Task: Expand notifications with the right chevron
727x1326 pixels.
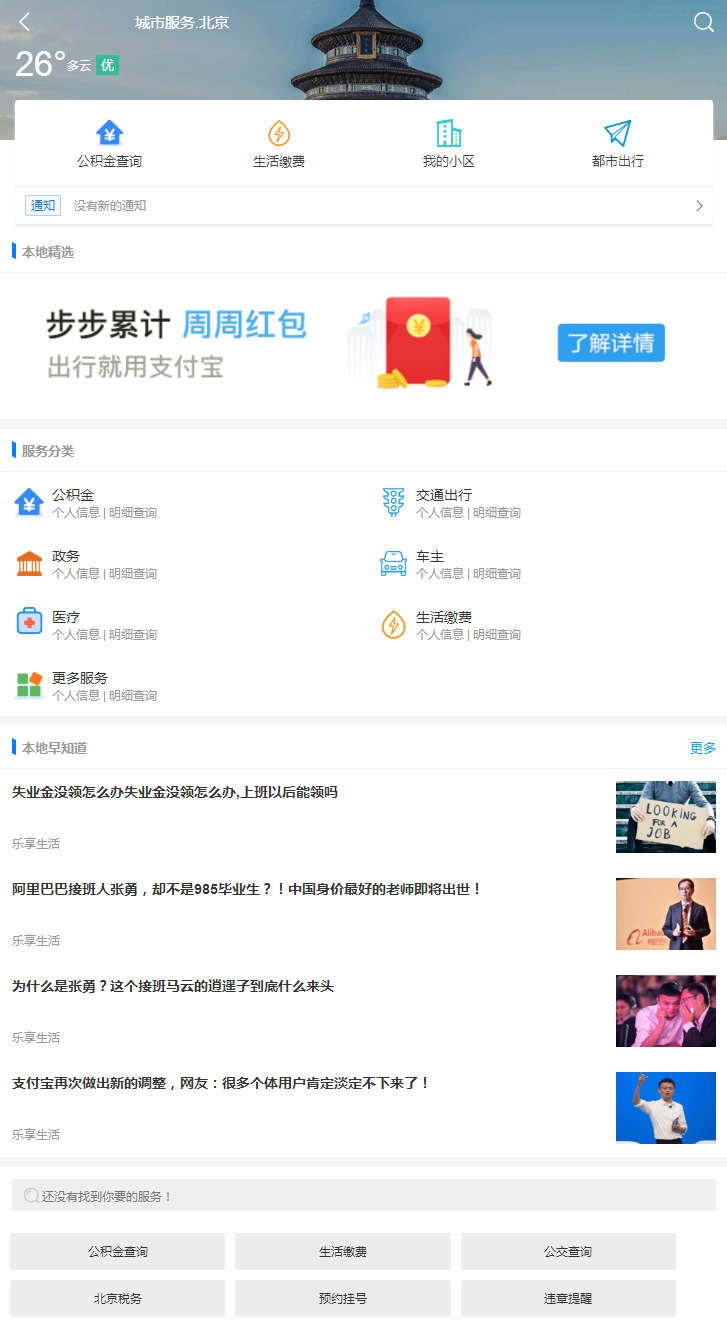Action: [x=699, y=206]
